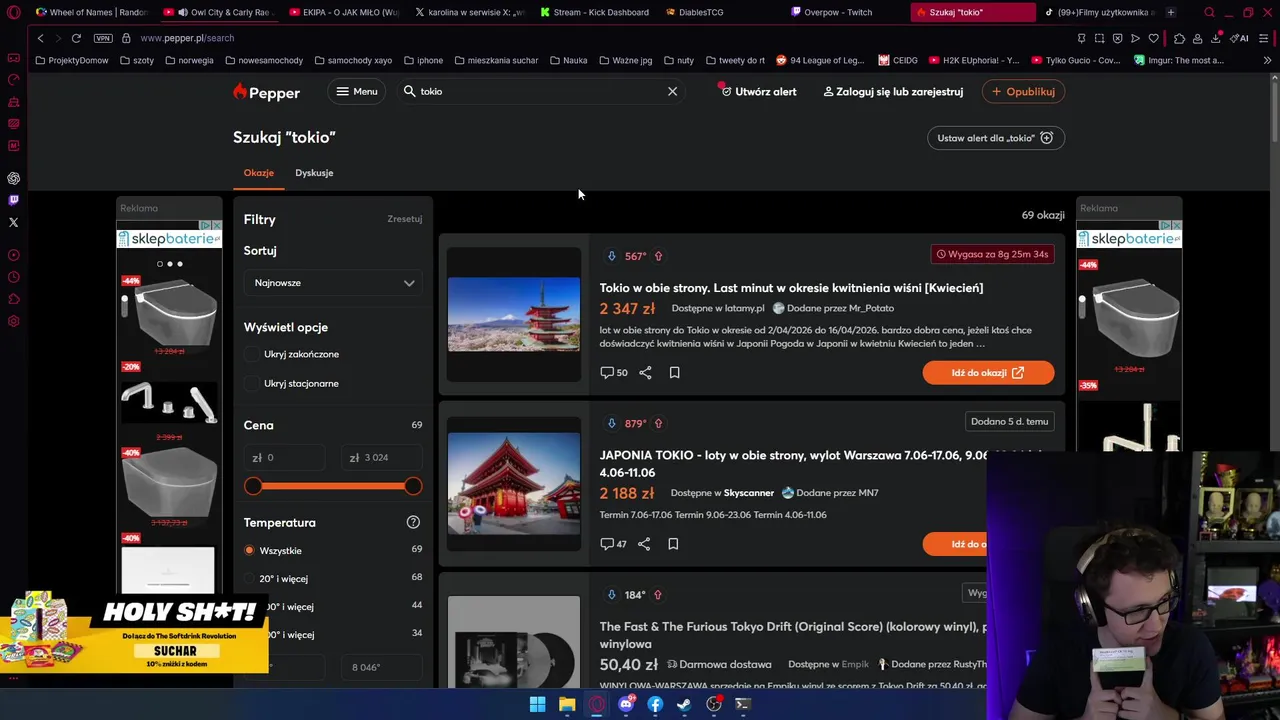Bookmark the JAPONIA TOKIO deal
The image size is (1280, 720).
[x=673, y=544]
